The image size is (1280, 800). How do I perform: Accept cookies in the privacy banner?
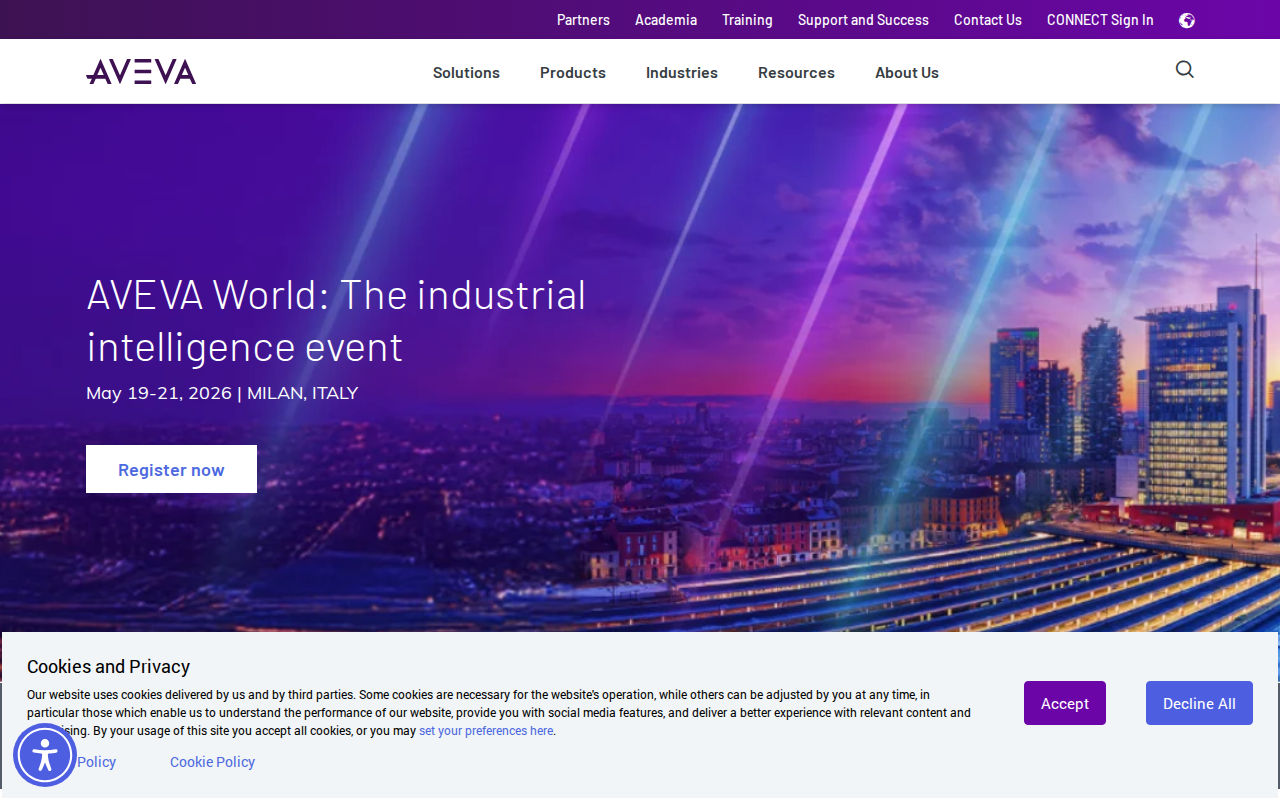(x=1065, y=703)
